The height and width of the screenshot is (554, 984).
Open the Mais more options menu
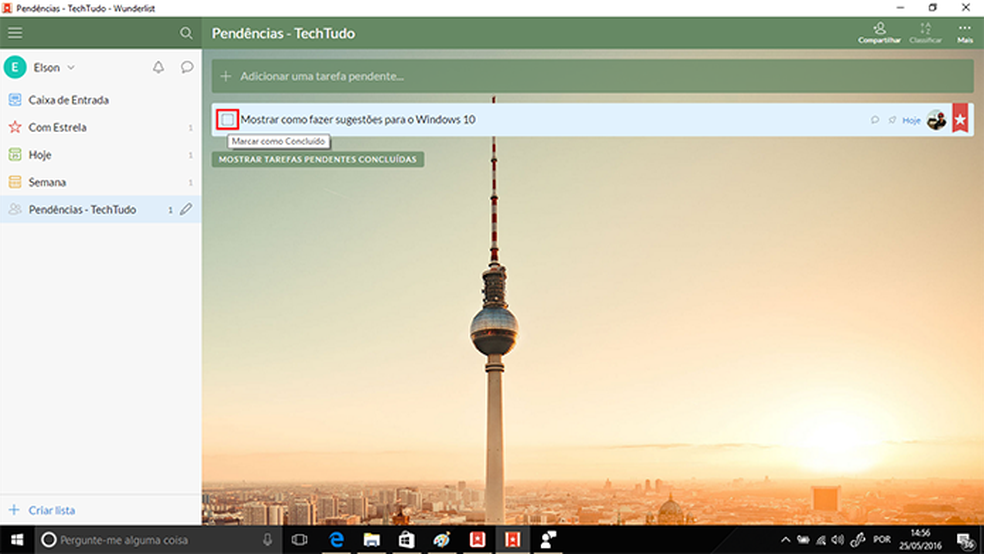click(965, 33)
